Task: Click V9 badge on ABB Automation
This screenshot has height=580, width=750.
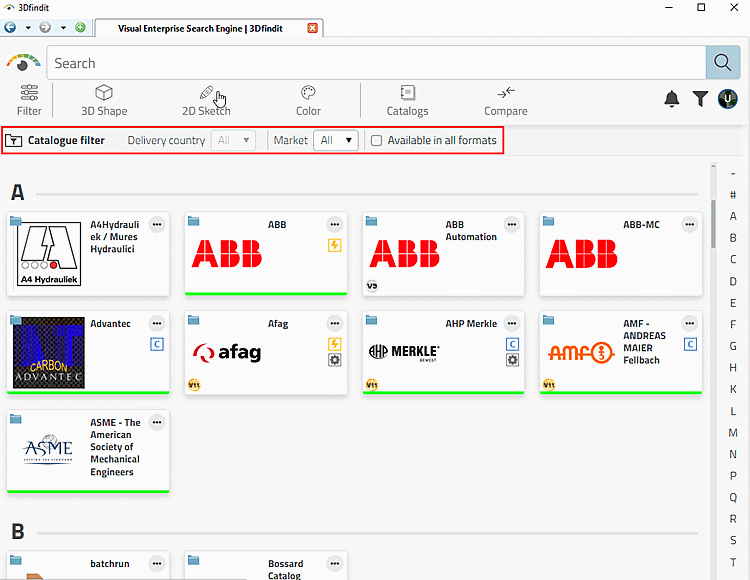Action: coord(372,285)
